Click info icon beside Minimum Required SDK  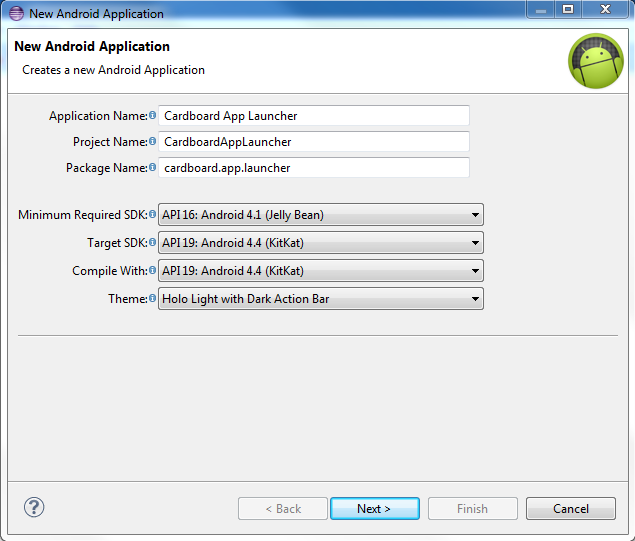(x=153, y=214)
